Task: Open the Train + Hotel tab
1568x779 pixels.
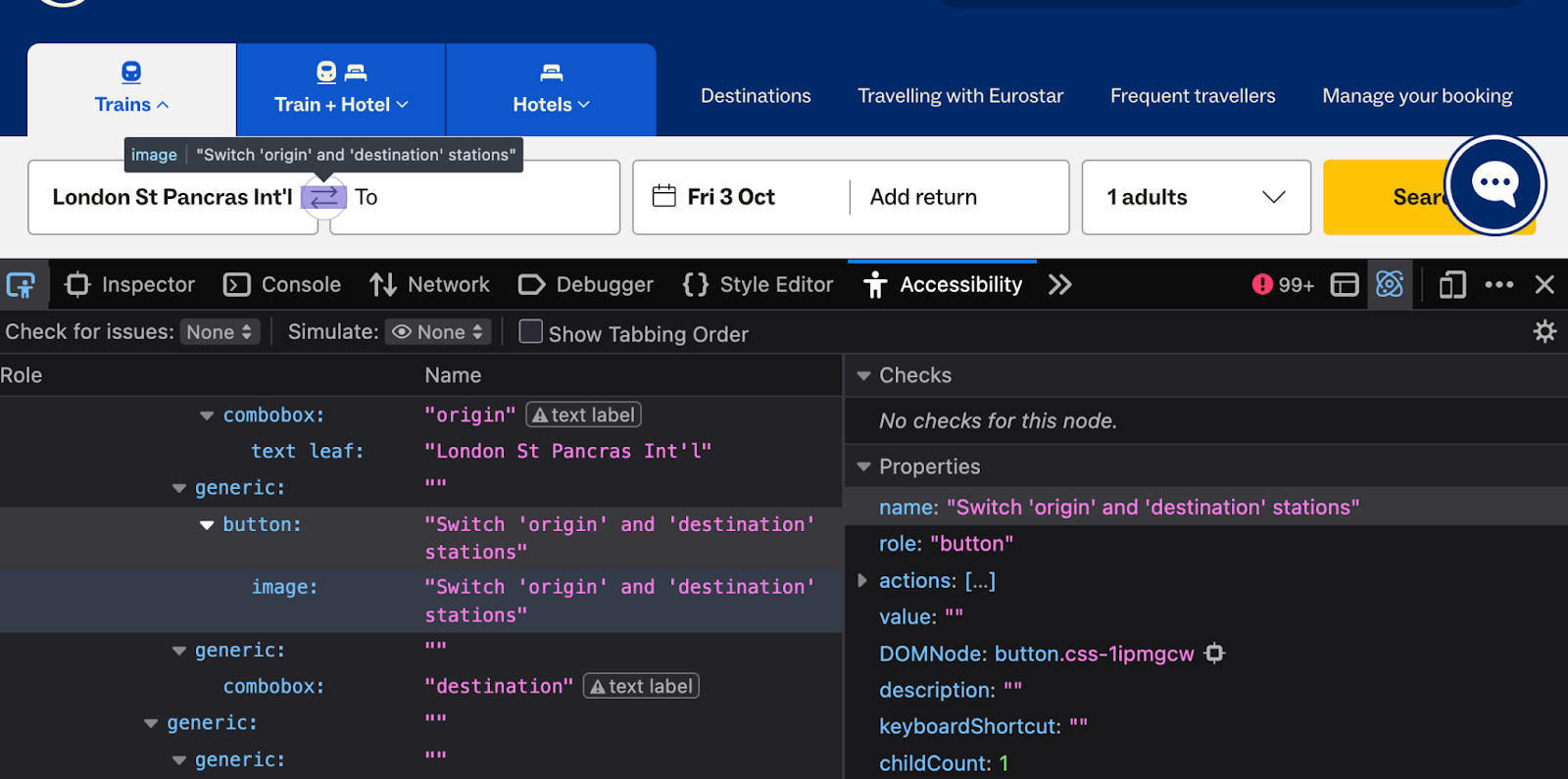Action: pyautogui.click(x=341, y=89)
